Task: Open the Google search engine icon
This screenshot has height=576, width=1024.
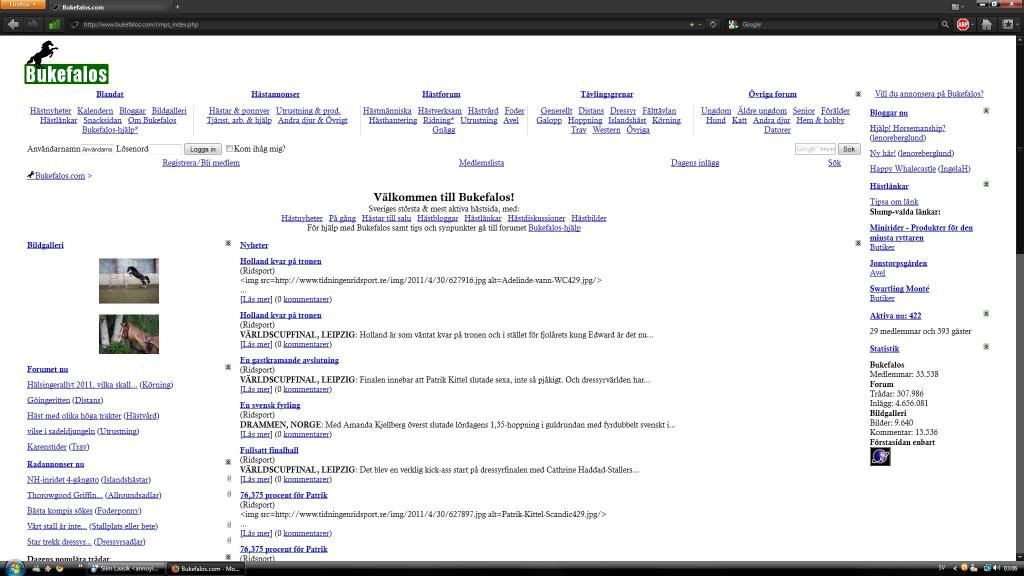Action: [733, 24]
